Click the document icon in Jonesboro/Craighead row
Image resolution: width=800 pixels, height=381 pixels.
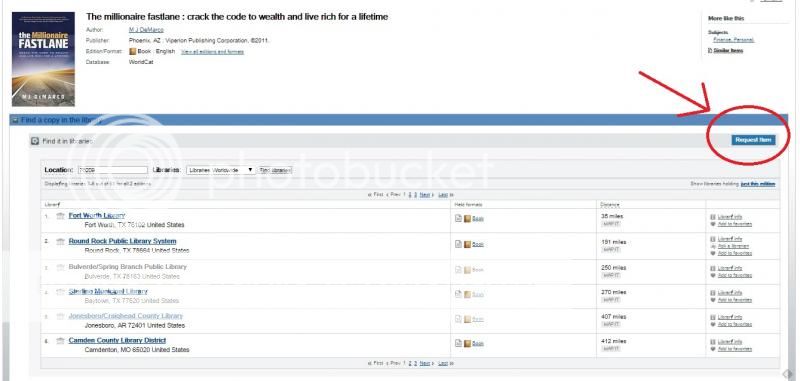[x=458, y=319]
